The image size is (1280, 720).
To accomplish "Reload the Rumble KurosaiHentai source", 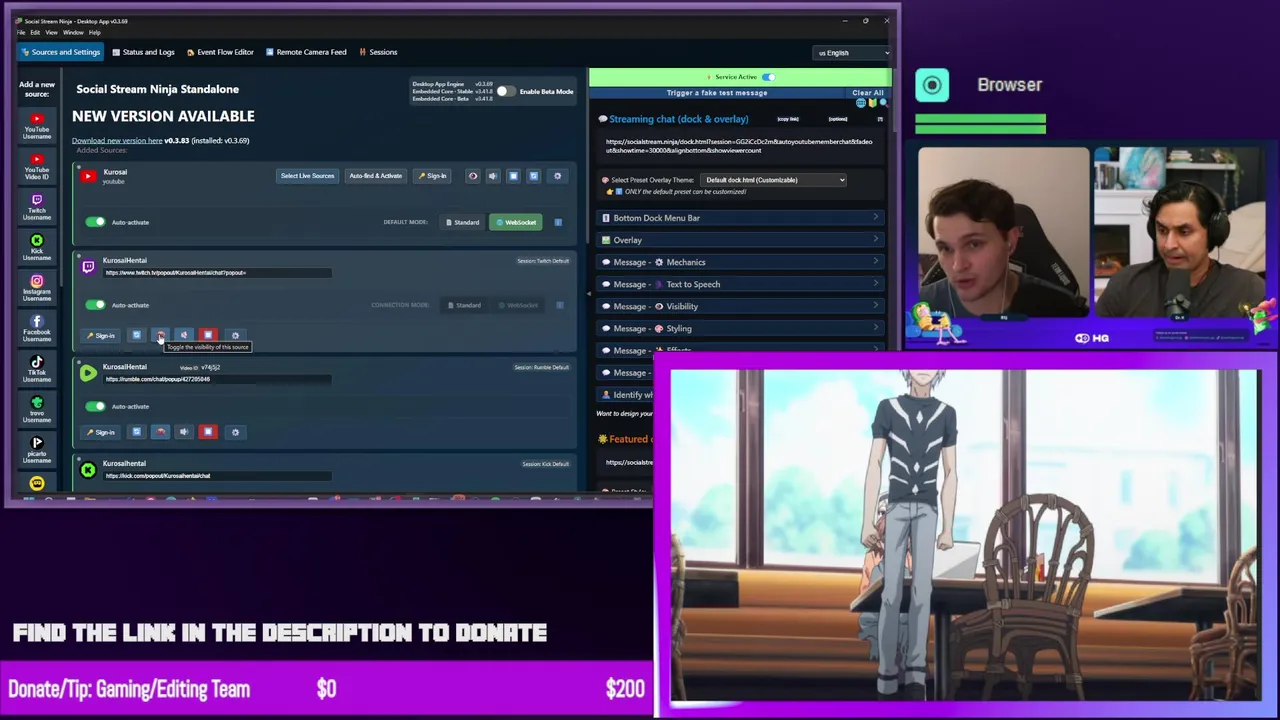I will click(137, 432).
